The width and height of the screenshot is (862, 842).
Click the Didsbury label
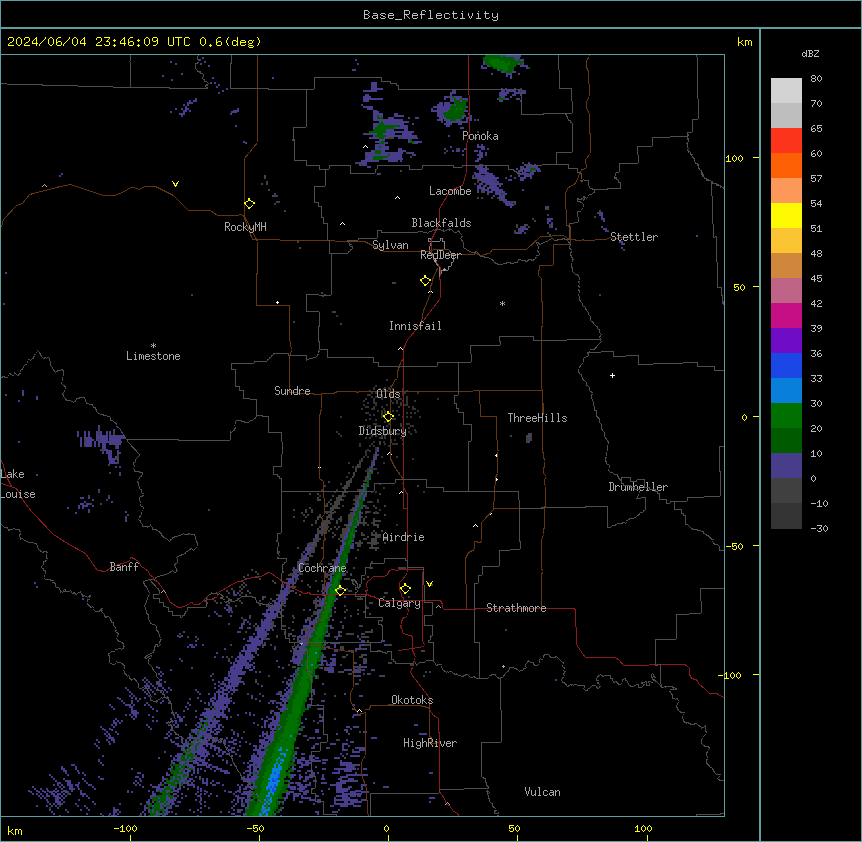click(x=383, y=431)
